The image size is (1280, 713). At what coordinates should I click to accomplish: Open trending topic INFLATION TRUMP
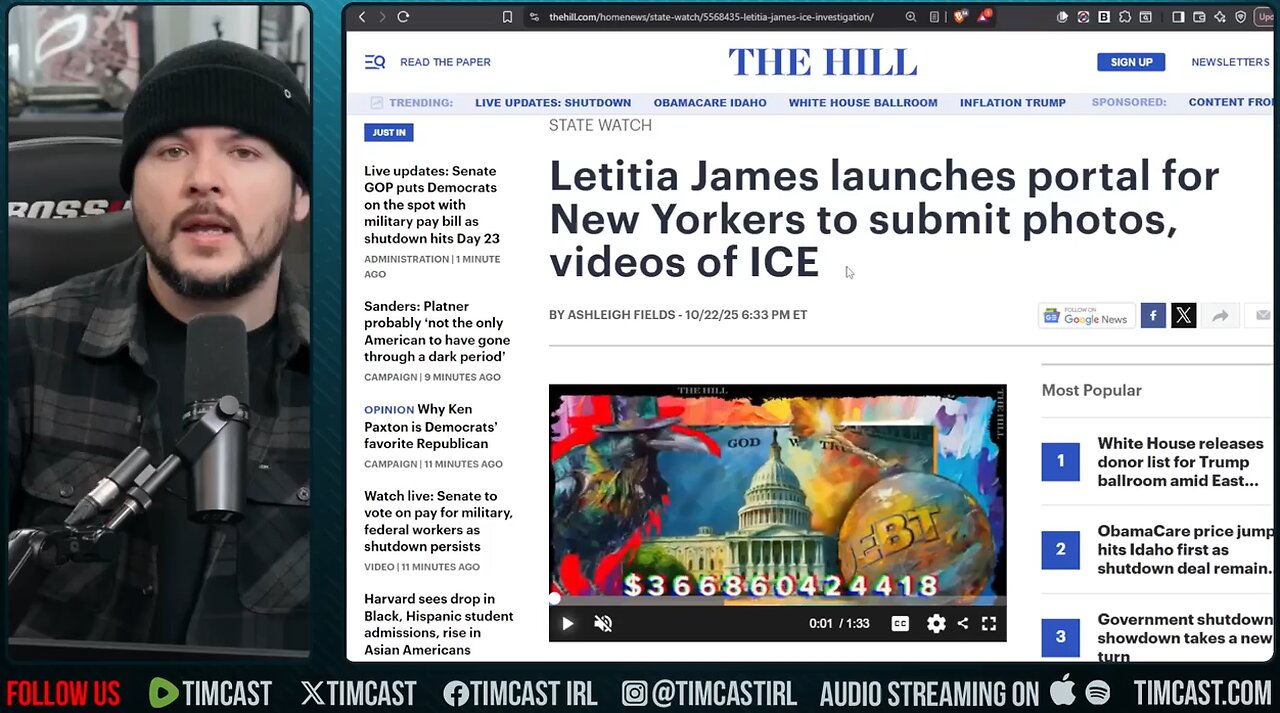point(1013,102)
